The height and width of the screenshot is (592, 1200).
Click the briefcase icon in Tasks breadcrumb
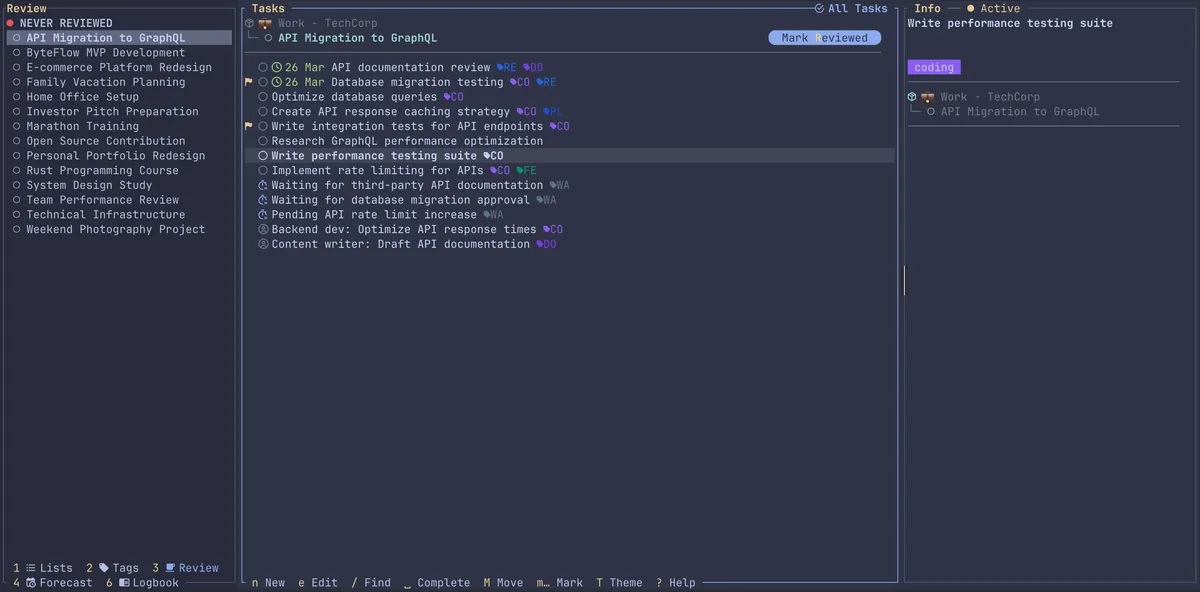(x=265, y=23)
